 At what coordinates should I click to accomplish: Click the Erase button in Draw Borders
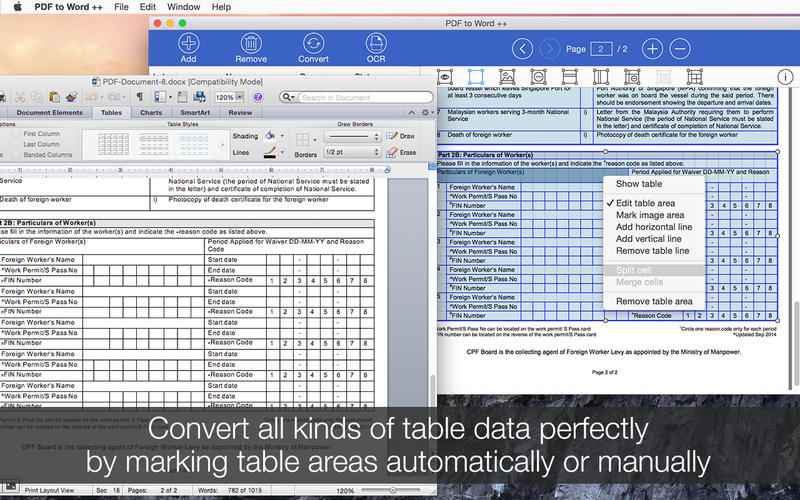point(400,152)
